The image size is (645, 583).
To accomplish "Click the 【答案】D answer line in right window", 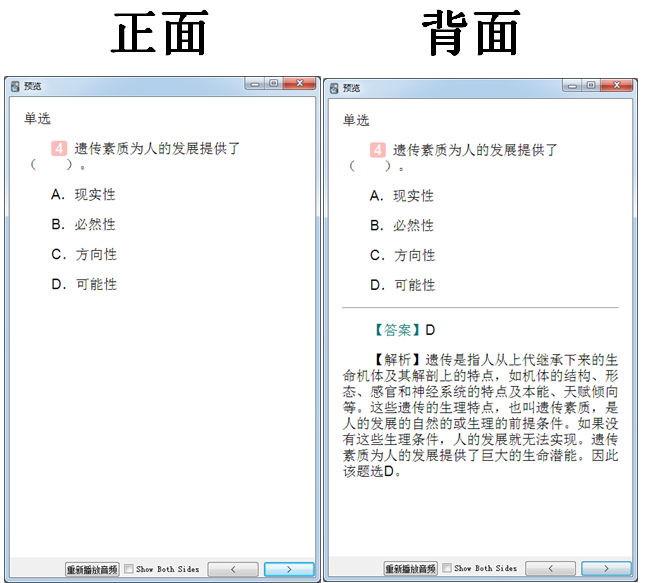I will pos(404,330).
